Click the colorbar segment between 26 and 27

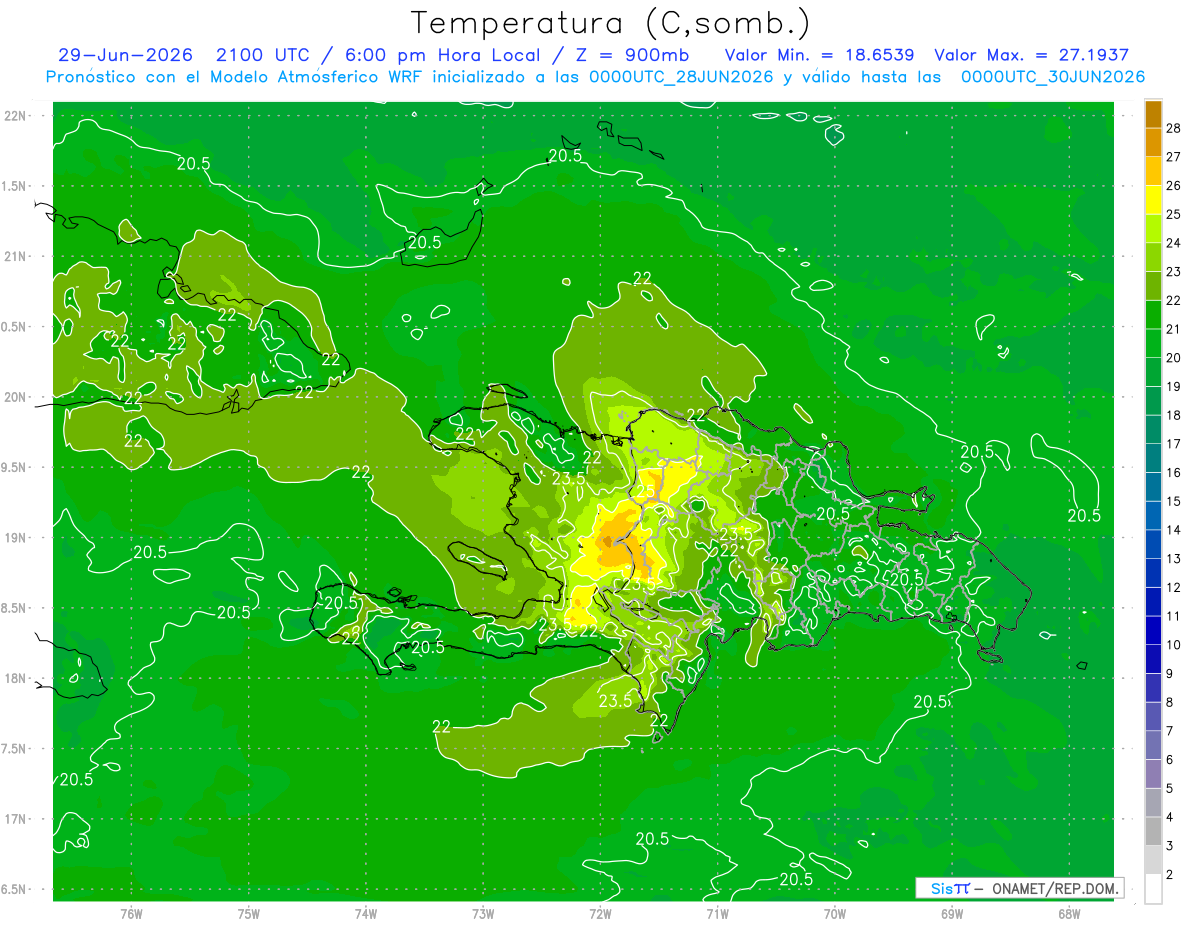coord(1153,171)
